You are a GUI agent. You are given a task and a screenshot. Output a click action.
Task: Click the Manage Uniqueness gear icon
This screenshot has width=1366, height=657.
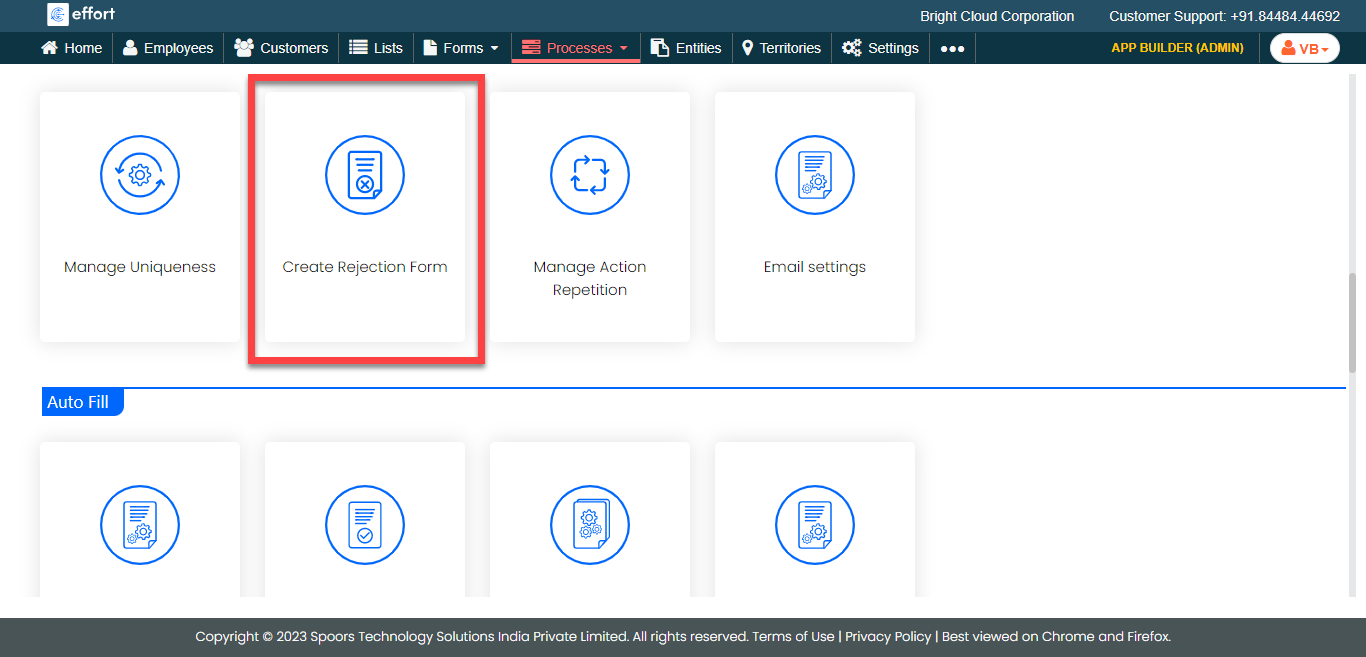(x=140, y=176)
